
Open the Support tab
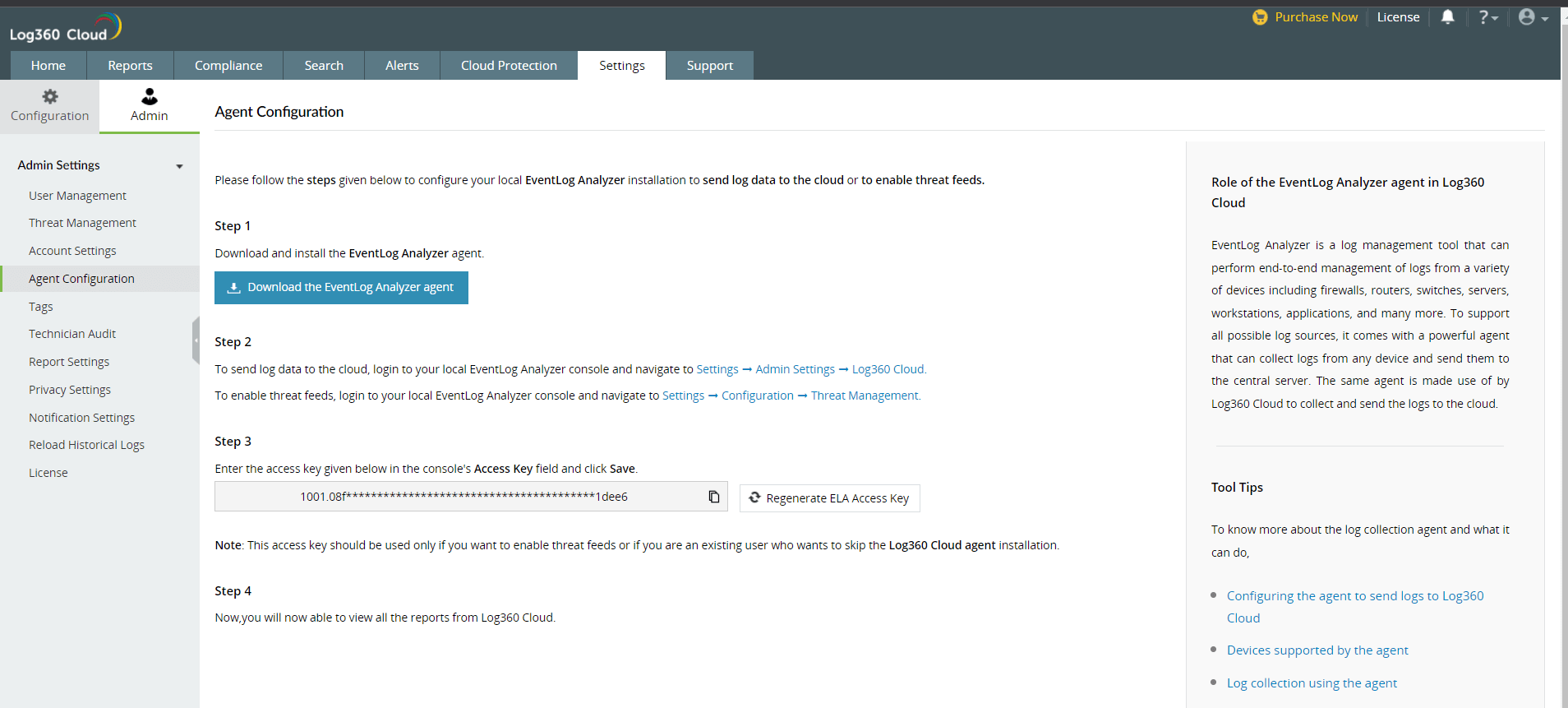710,66
